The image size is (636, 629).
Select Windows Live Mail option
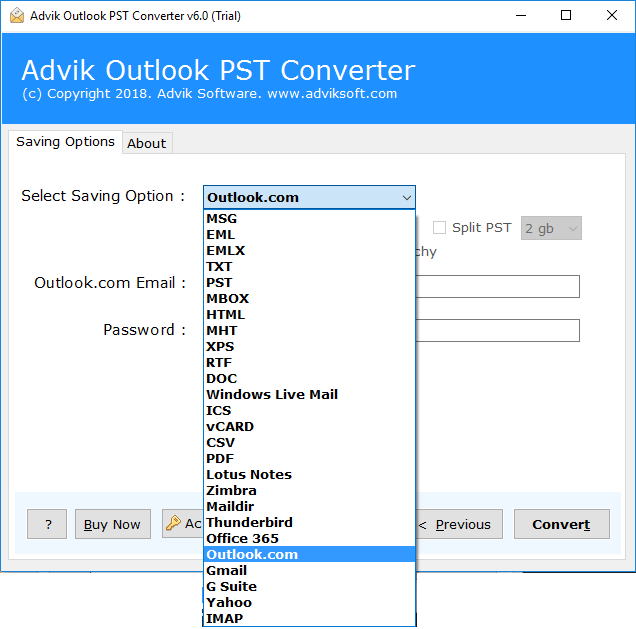point(309,395)
